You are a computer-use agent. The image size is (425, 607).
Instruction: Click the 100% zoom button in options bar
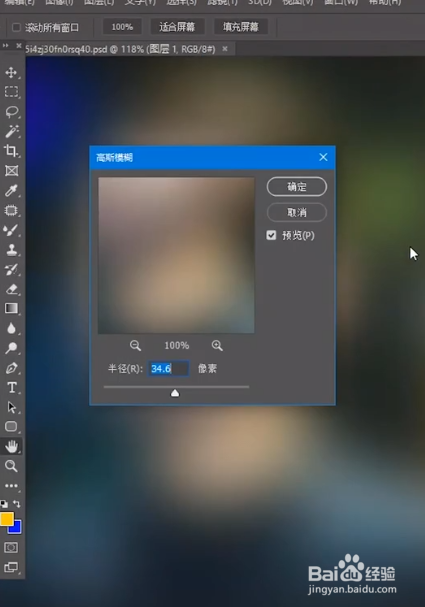tap(122, 27)
